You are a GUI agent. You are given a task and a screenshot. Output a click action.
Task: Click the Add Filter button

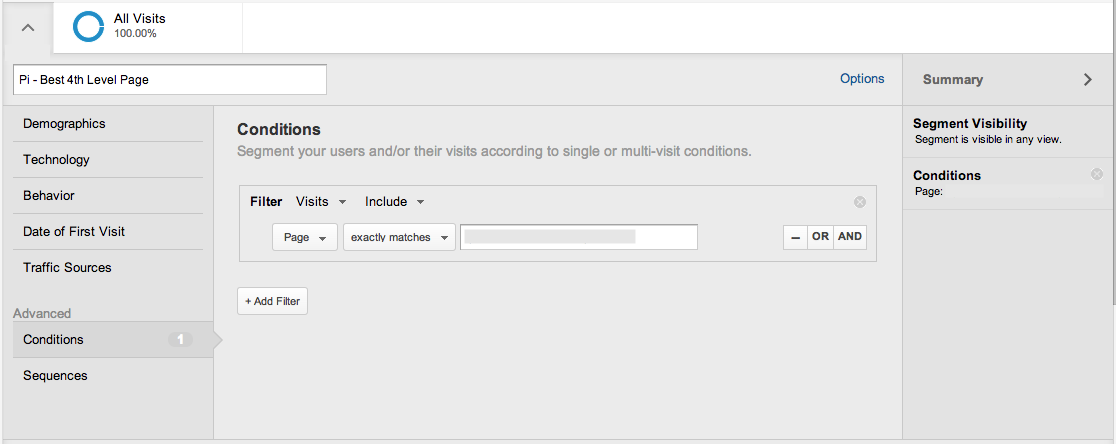coord(272,301)
